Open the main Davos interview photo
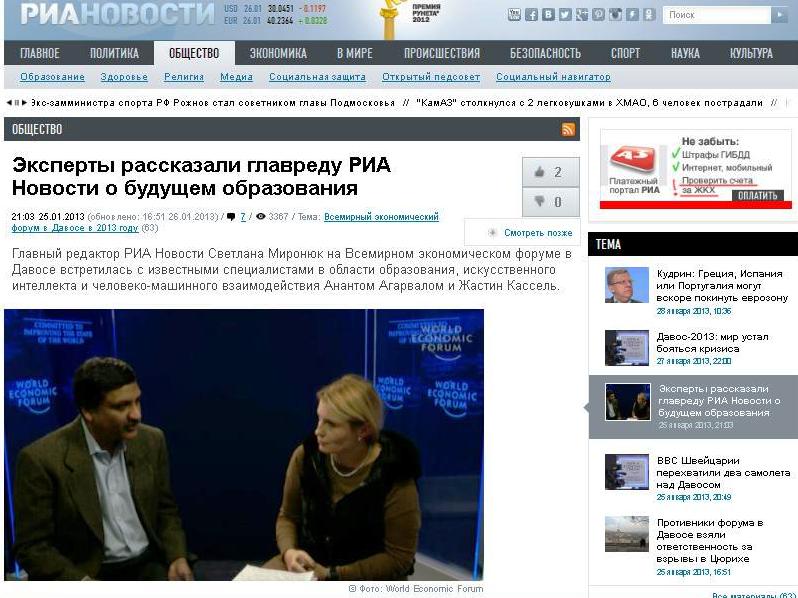 tap(244, 444)
